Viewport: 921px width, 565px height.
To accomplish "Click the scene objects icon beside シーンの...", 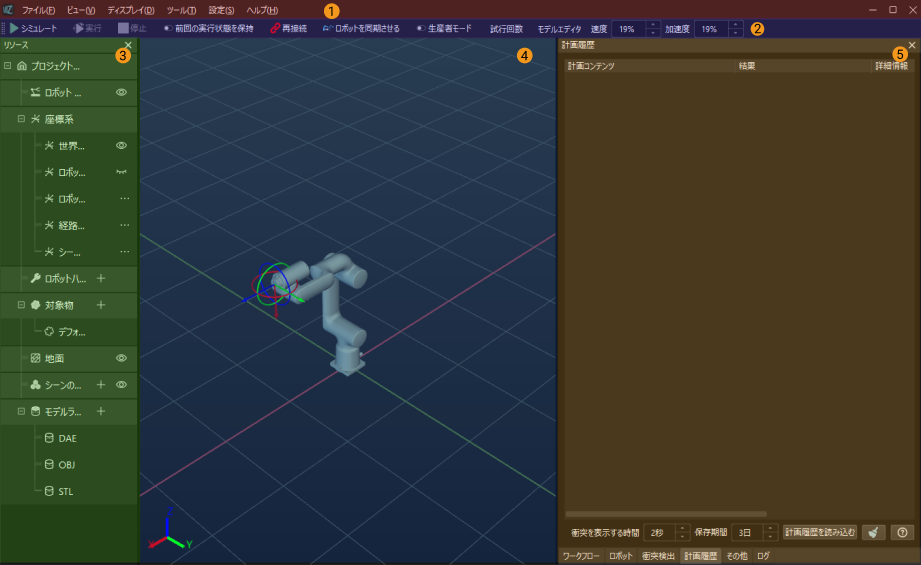I will point(35,385).
